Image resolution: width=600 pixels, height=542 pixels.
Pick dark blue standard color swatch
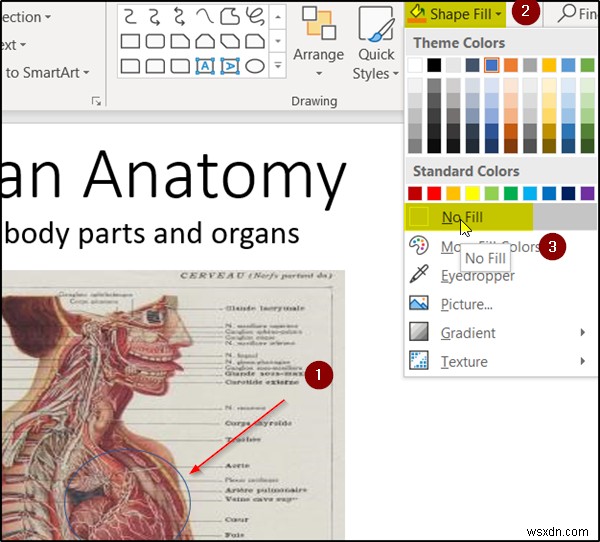pyautogui.click(x=568, y=193)
